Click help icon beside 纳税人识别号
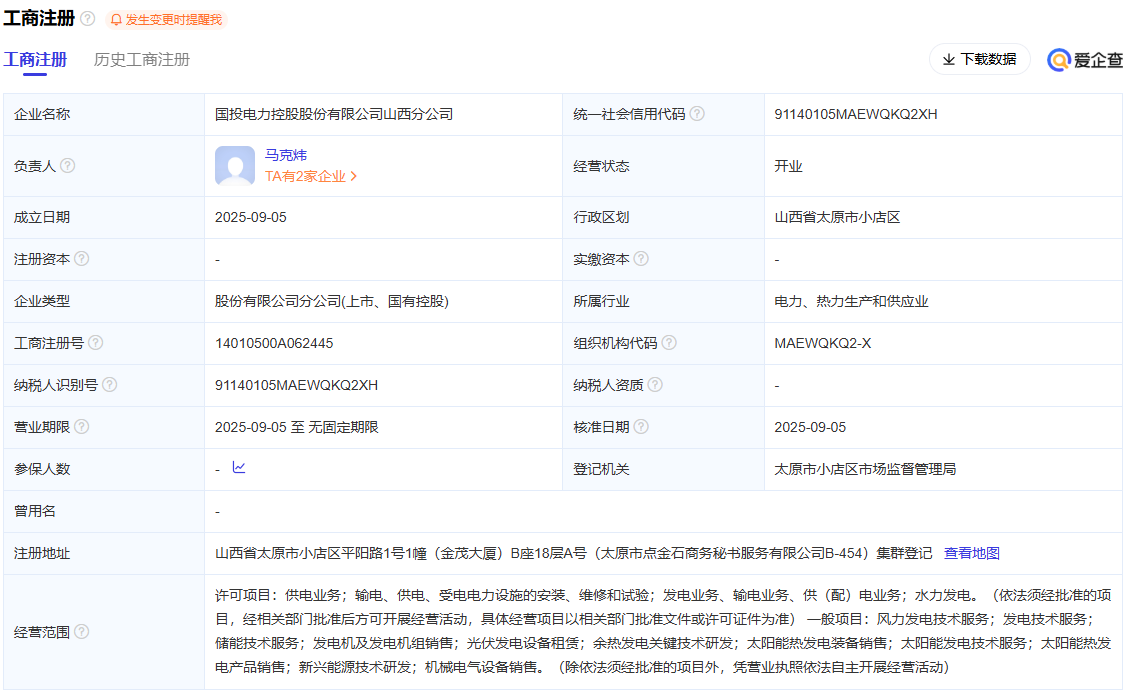Viewport: 1126px width, 694px height. click(110, 385)
